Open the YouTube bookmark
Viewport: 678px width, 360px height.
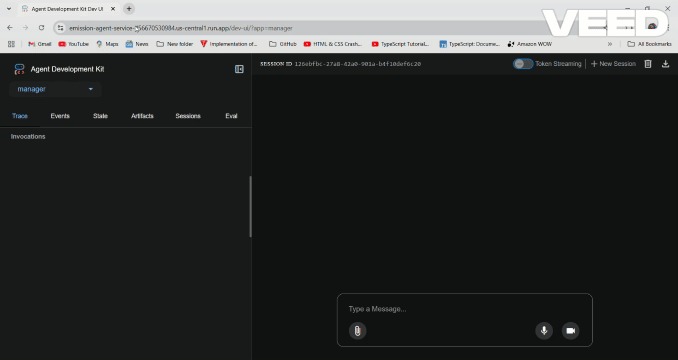click(74, 44)
